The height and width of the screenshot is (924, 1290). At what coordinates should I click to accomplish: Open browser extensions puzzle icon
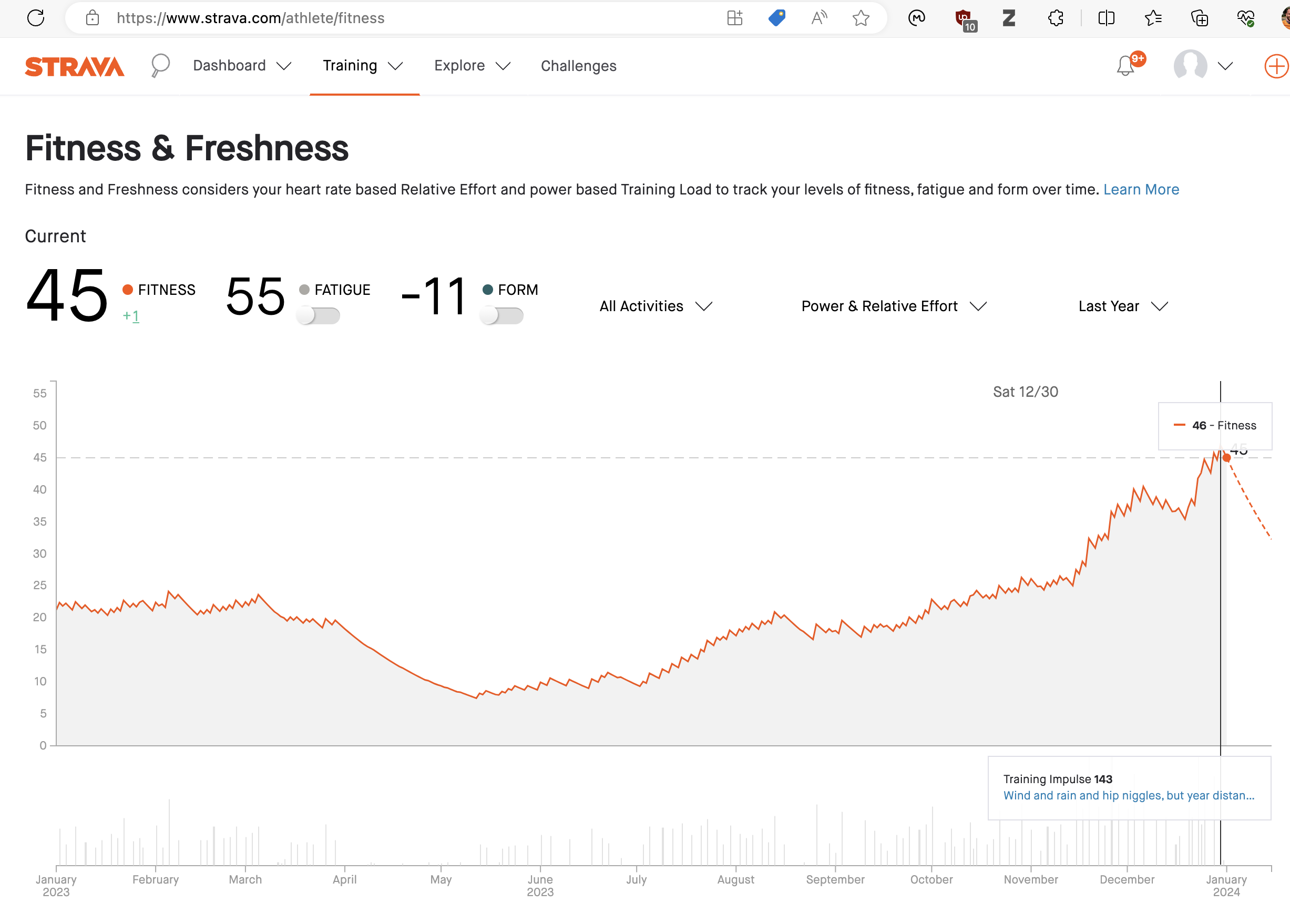pos(1056,18)
